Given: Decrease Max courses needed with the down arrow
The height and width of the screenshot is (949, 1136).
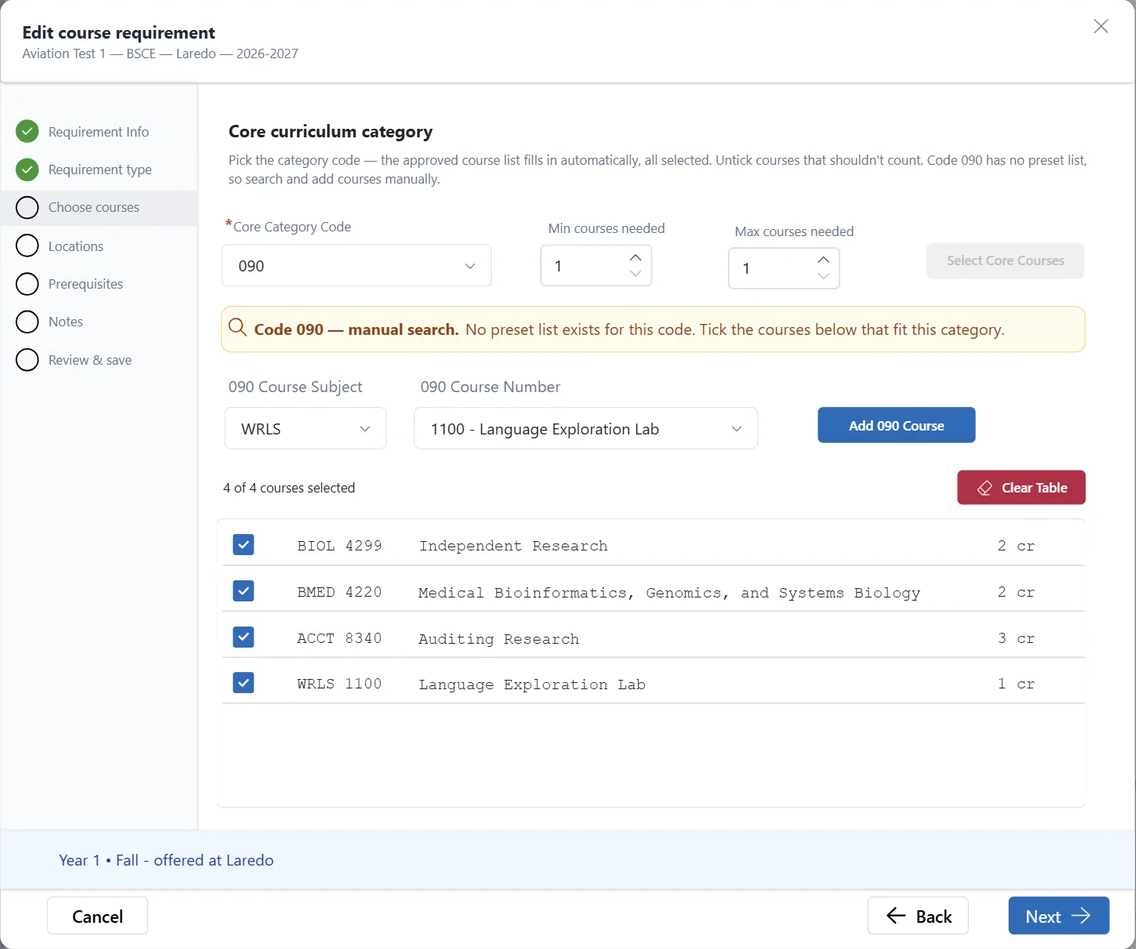Looking at the screenshot, I should [823, 276].
